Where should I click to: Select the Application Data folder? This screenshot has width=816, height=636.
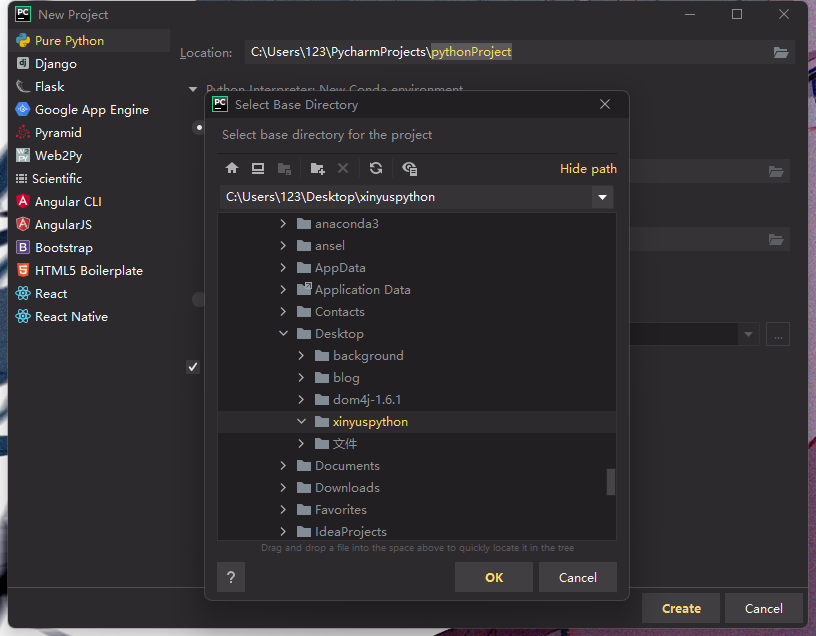tap(363, 290)
